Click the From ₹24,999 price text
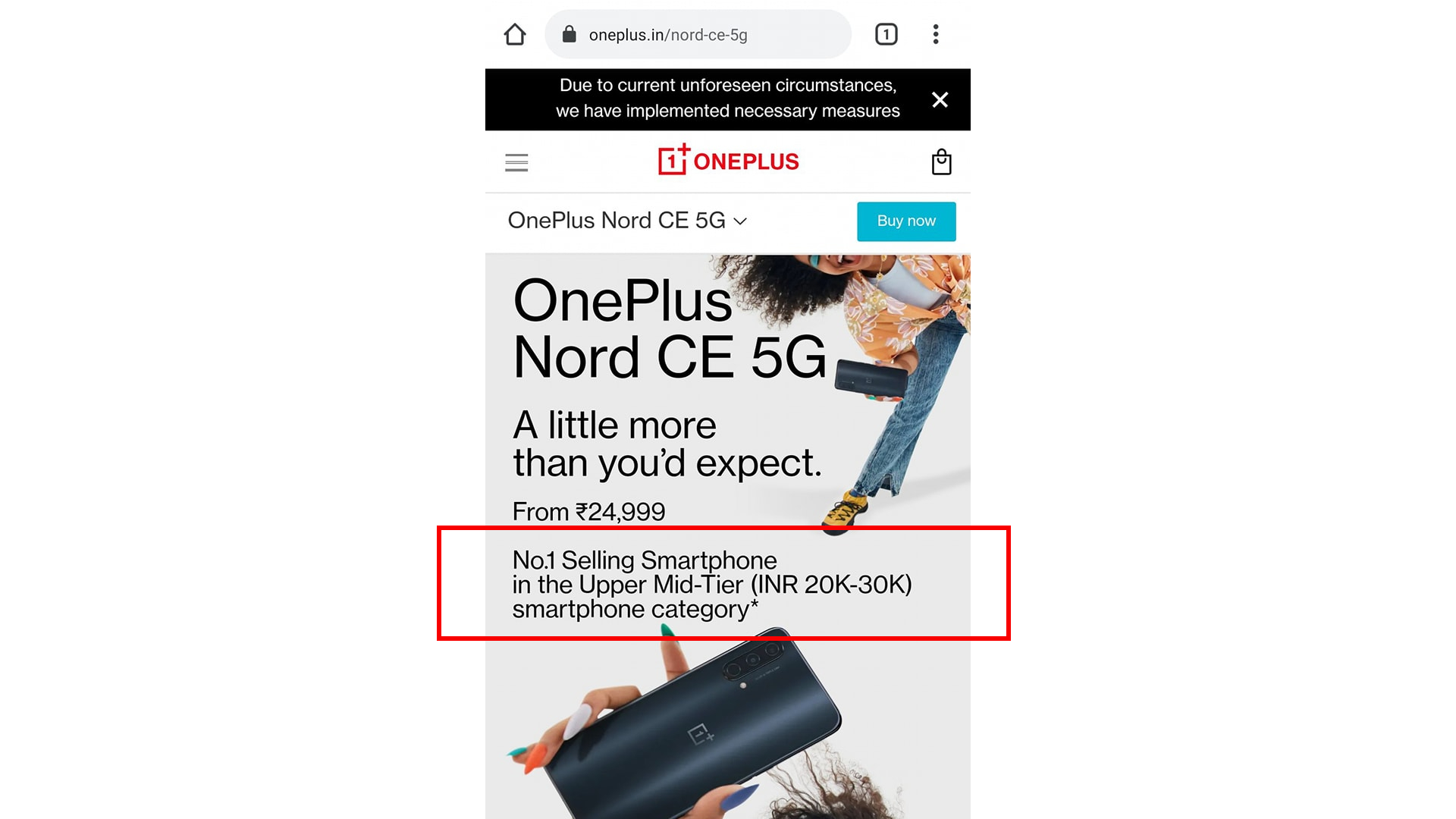This screenshot has height=819, width=1456. click(588, 512)
